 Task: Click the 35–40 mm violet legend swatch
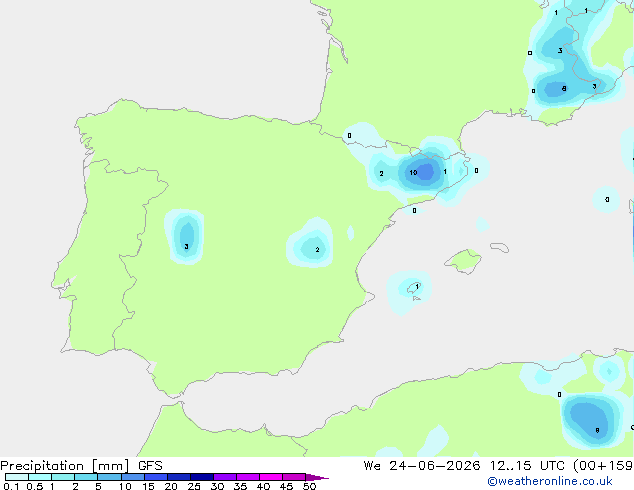(x=248, y=477)
